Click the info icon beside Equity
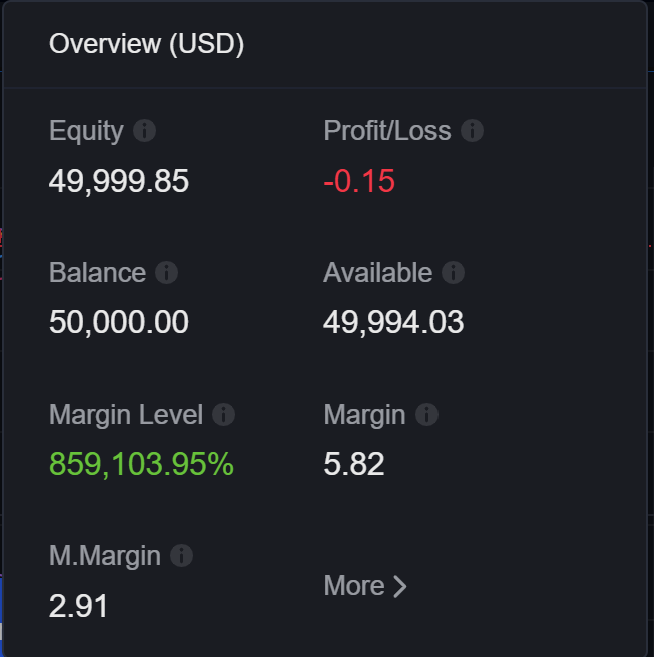The image size is (654, 657). [x=145, y=131]
